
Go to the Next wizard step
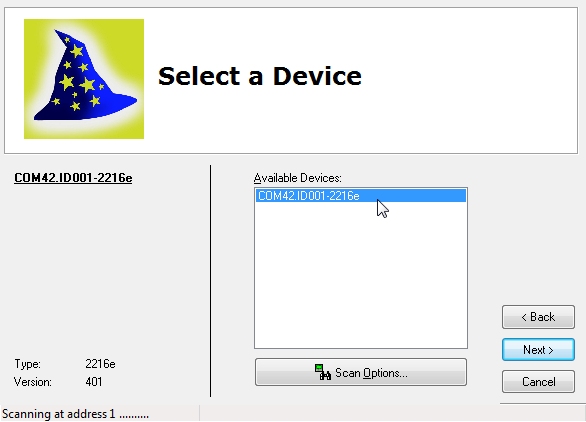tap(538, 350)
